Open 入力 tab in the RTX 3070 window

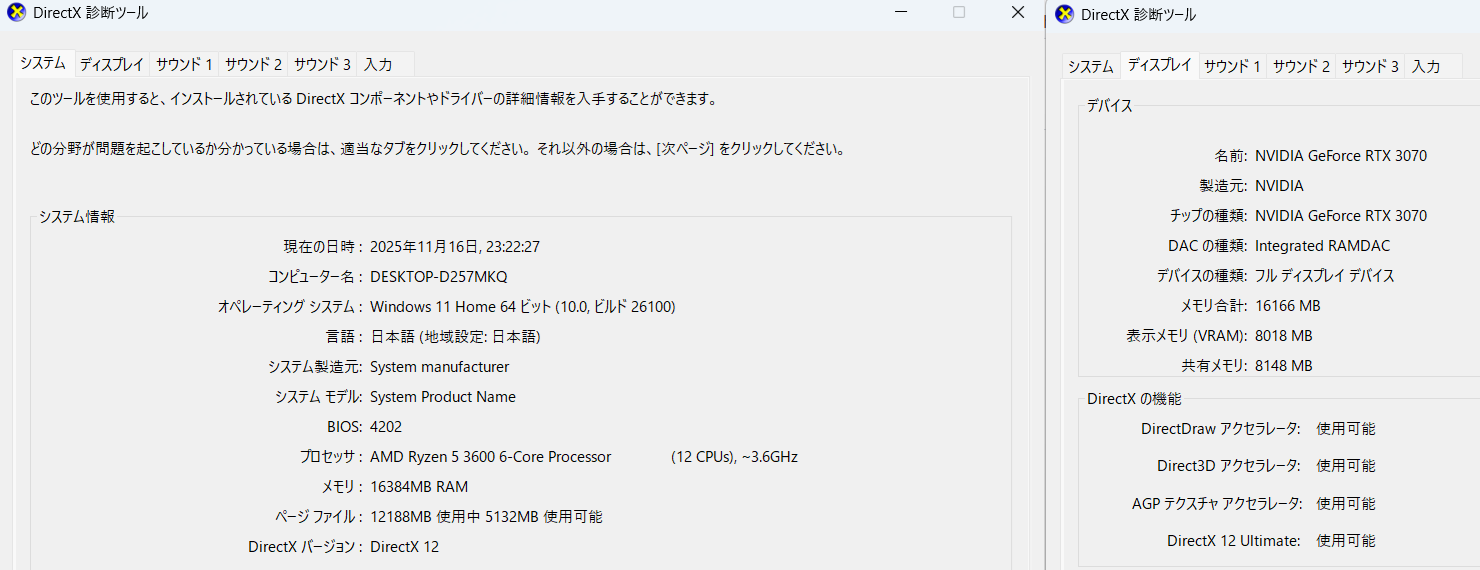[1426, 66]
